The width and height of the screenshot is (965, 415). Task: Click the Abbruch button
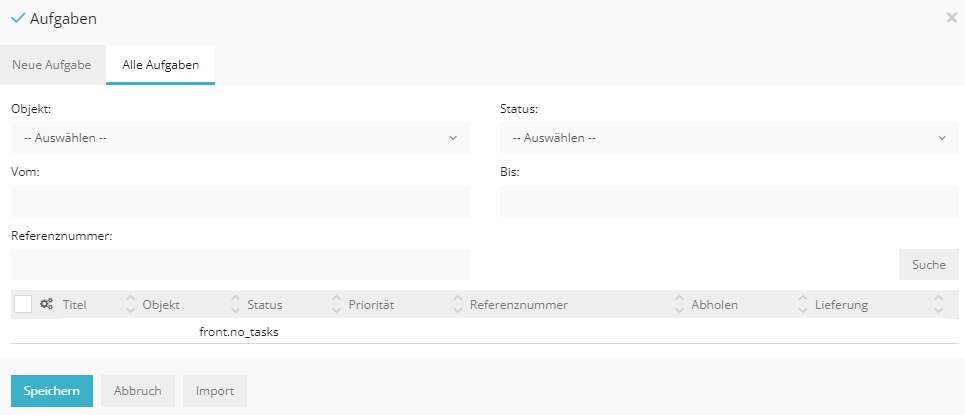click(x=138, y=391)
